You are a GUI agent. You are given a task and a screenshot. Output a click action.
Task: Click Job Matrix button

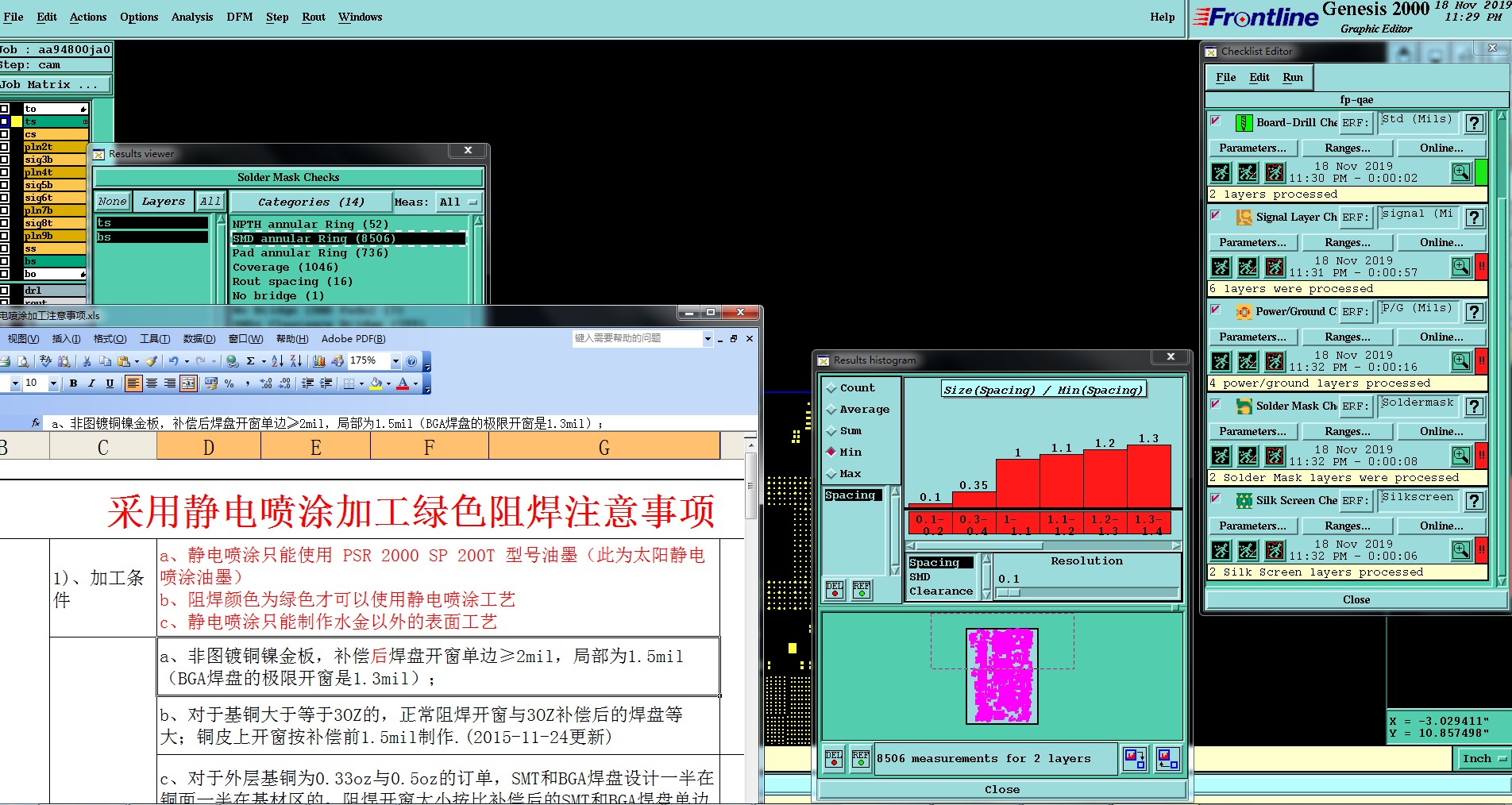[56, 85]
